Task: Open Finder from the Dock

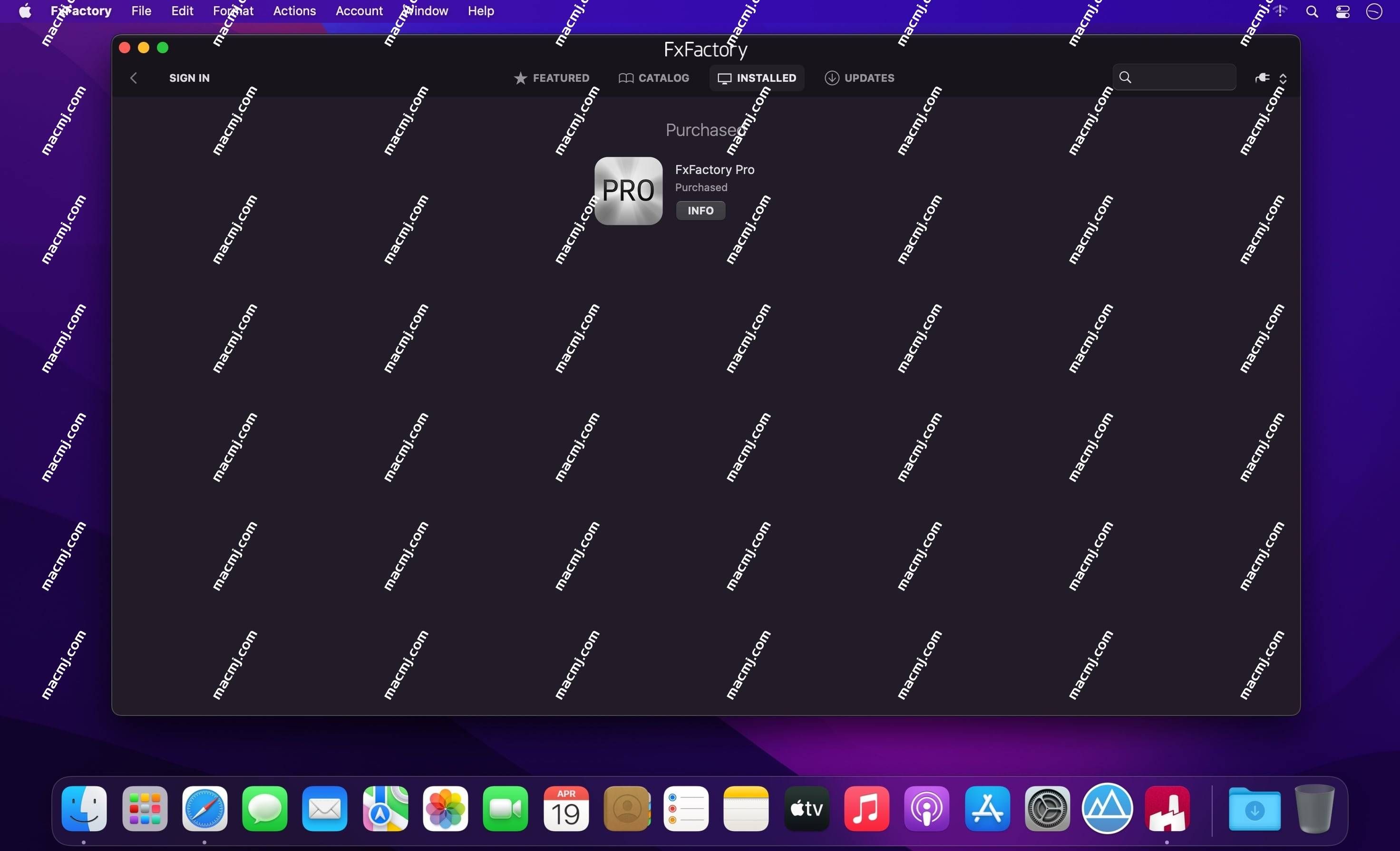Action: click(84, 809)
